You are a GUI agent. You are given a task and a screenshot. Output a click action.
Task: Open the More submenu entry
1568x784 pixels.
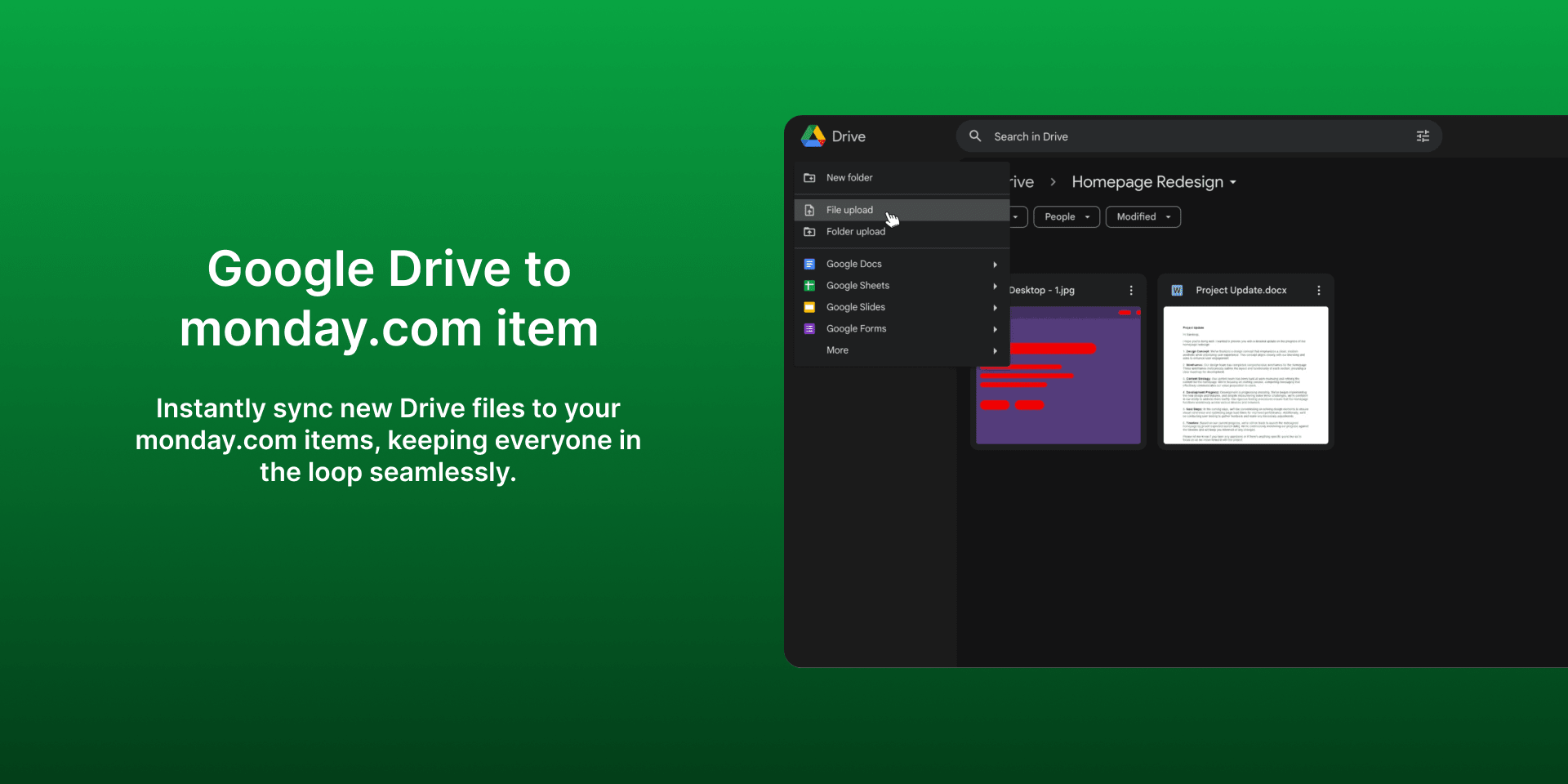[902, 350]
